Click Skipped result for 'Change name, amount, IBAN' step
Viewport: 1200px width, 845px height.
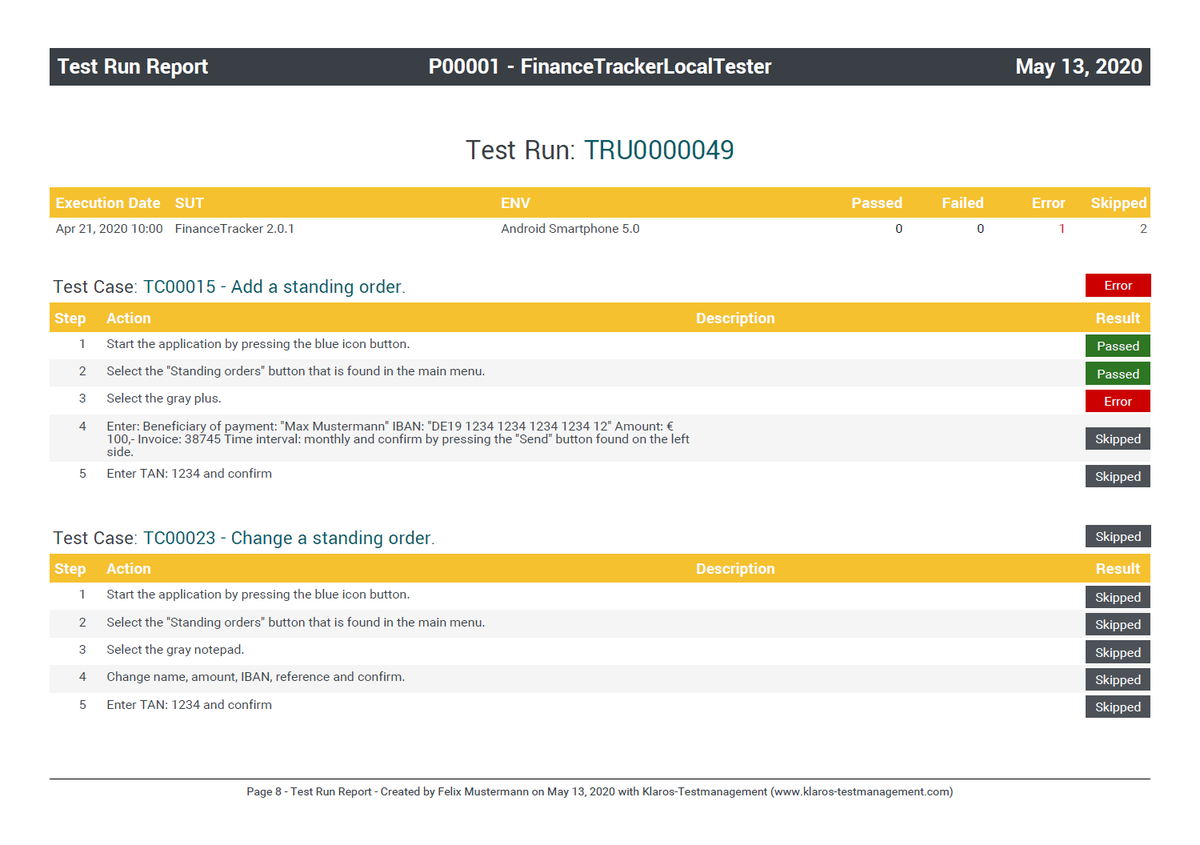(x=1118, y=679)
